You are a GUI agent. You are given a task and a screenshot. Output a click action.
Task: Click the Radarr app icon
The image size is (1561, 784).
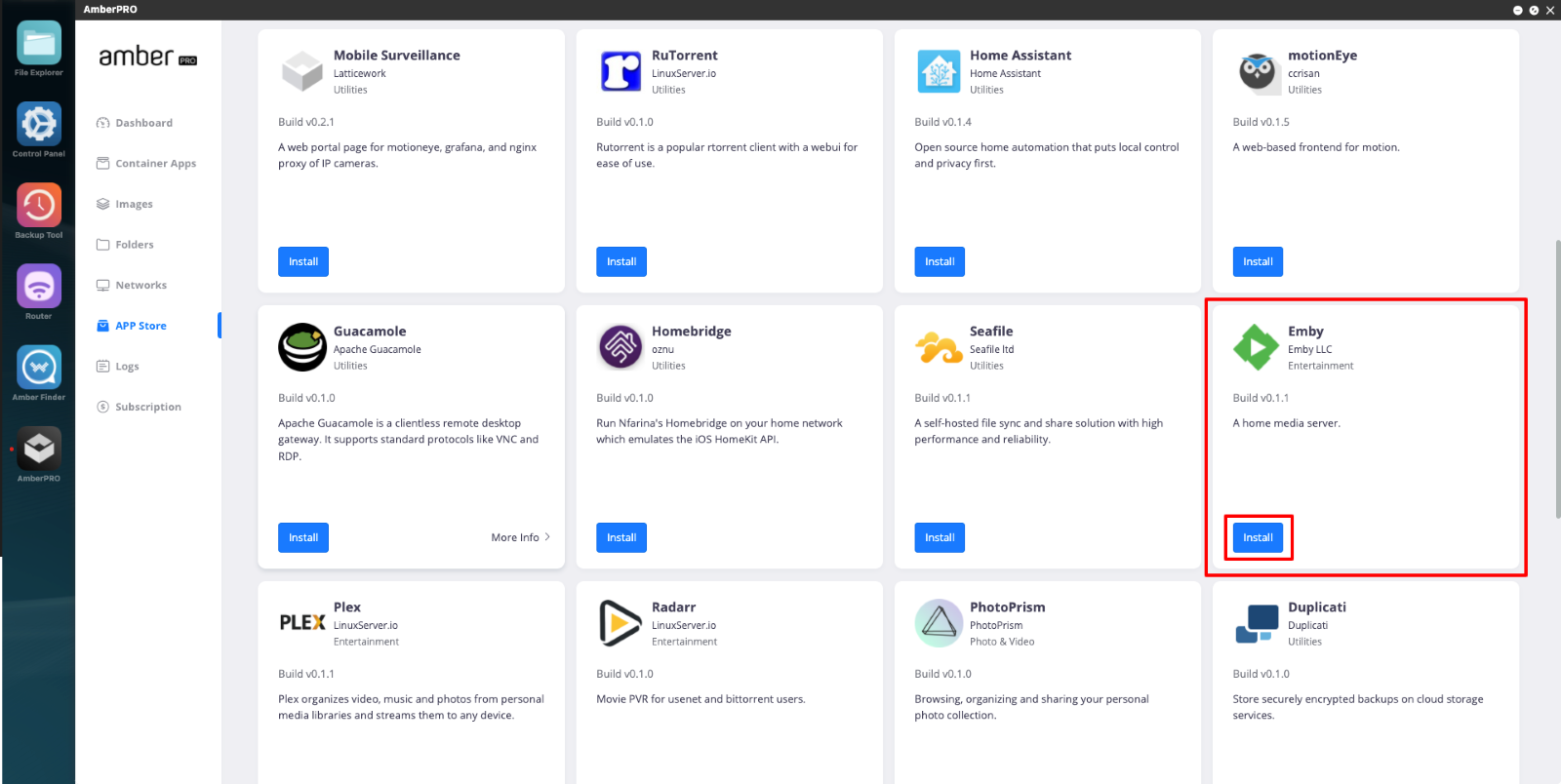620,623
